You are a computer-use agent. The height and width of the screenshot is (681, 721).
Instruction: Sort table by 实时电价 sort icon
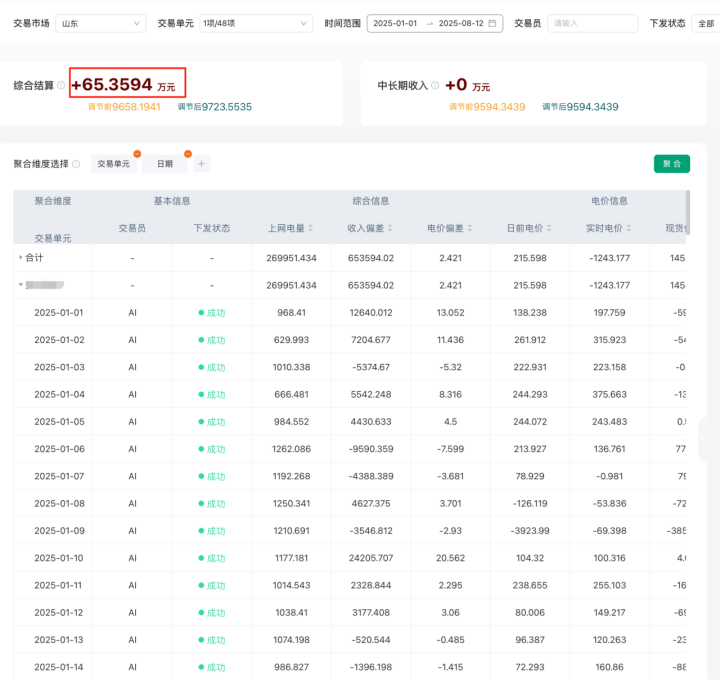tap(630, 228)
